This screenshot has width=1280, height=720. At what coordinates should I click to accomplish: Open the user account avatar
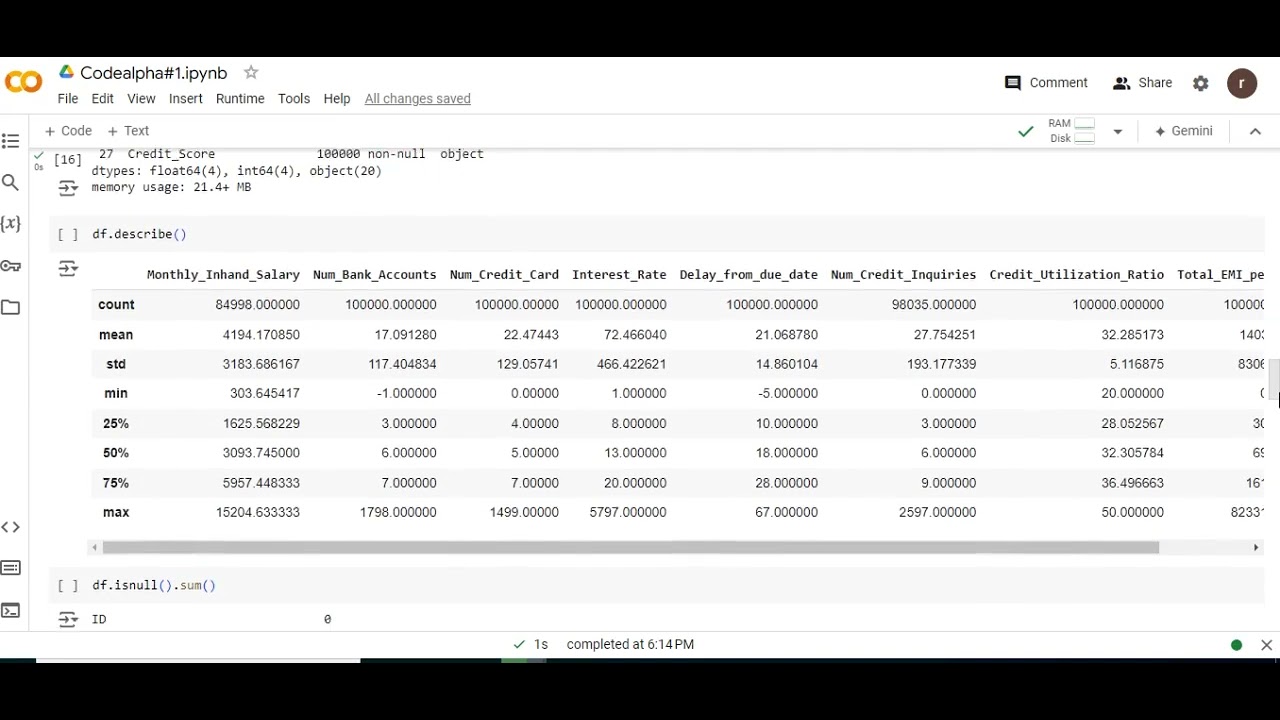[x=1242, y=84]
